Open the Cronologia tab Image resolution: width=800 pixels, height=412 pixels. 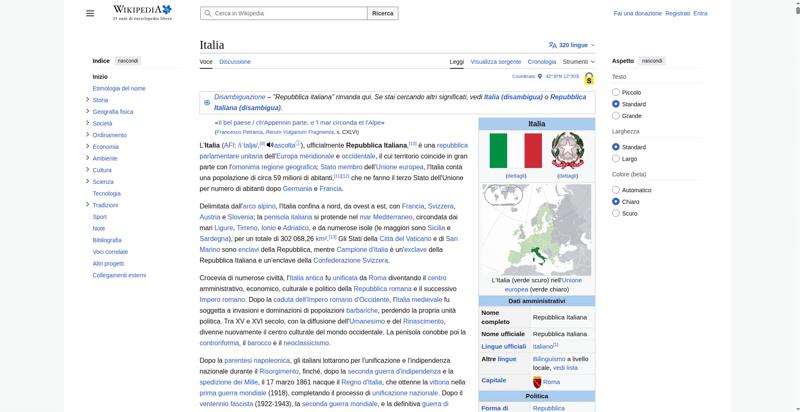(x=542, y=62)
